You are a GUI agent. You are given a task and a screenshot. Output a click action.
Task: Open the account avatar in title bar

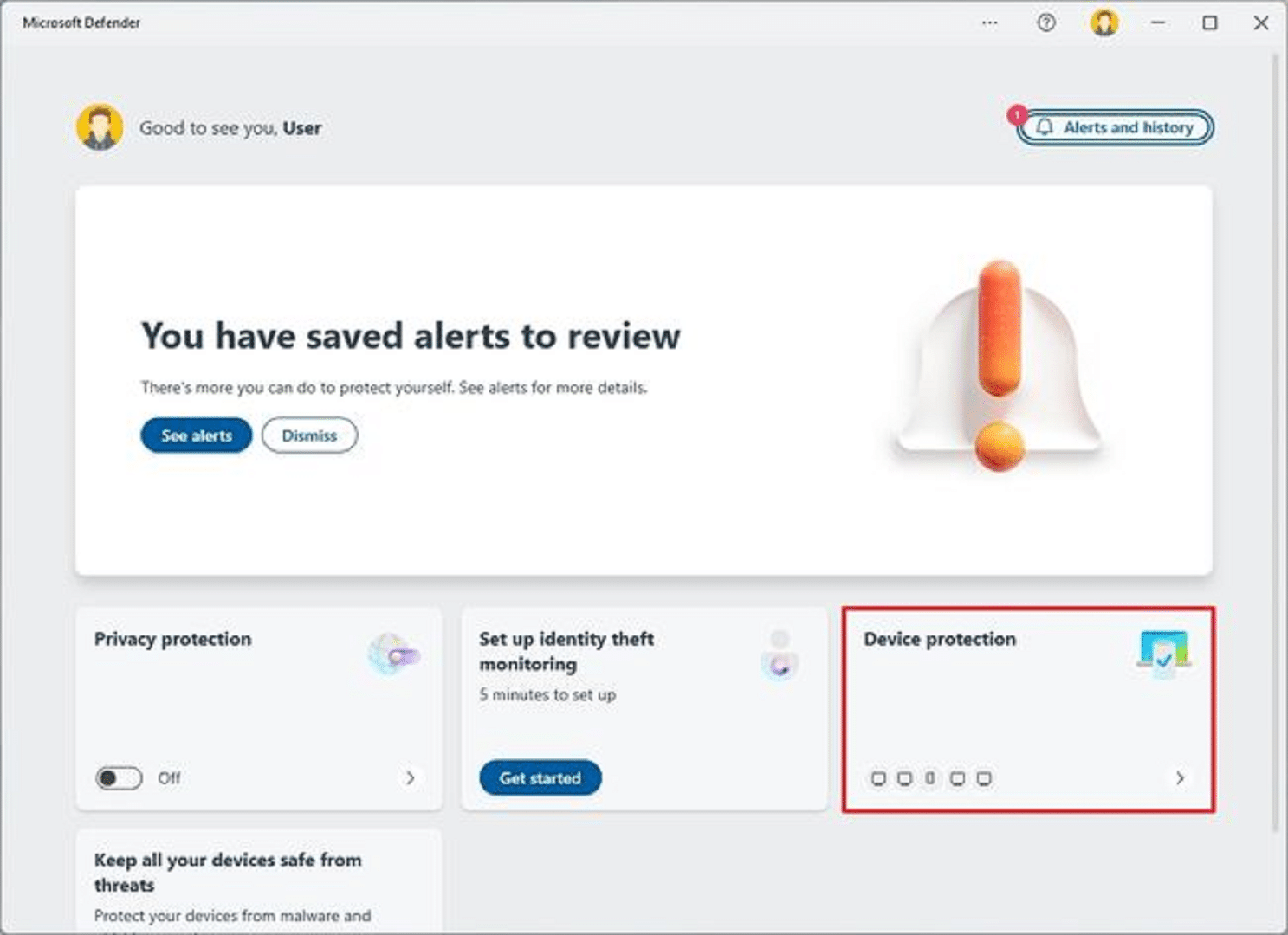point(1104,23)
